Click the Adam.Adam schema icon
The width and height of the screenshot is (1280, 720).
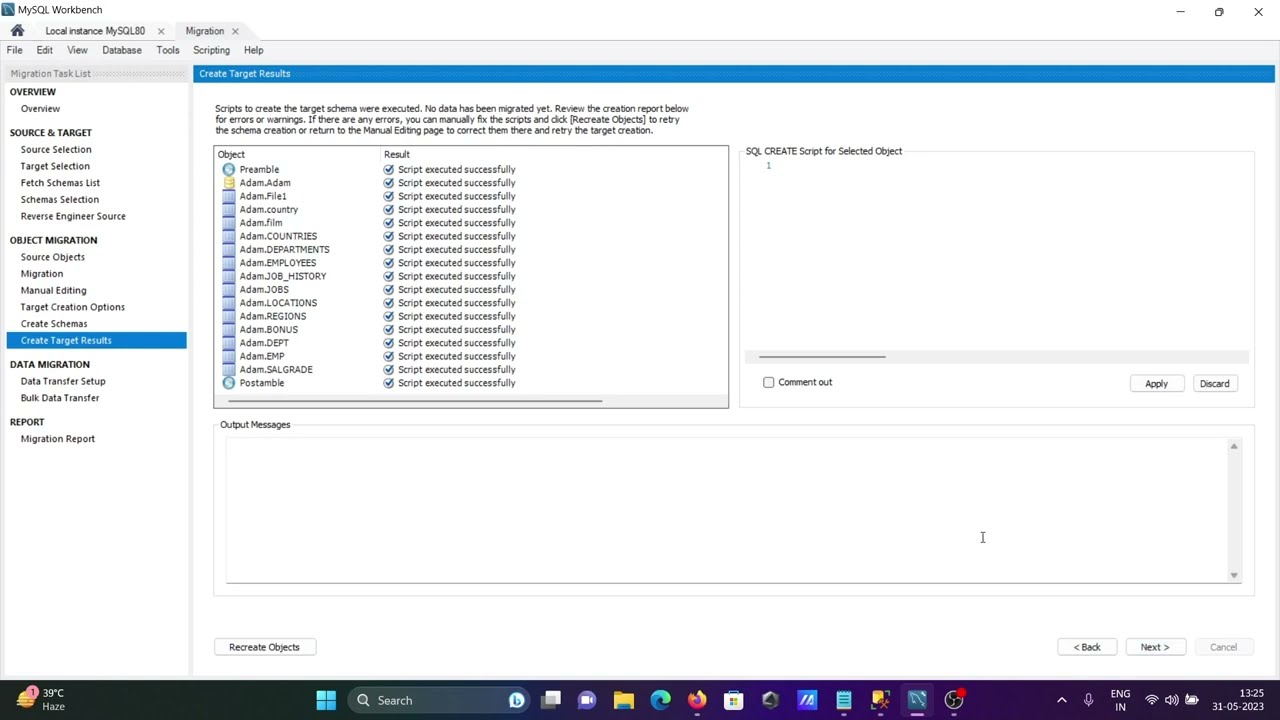coord(229,183)
